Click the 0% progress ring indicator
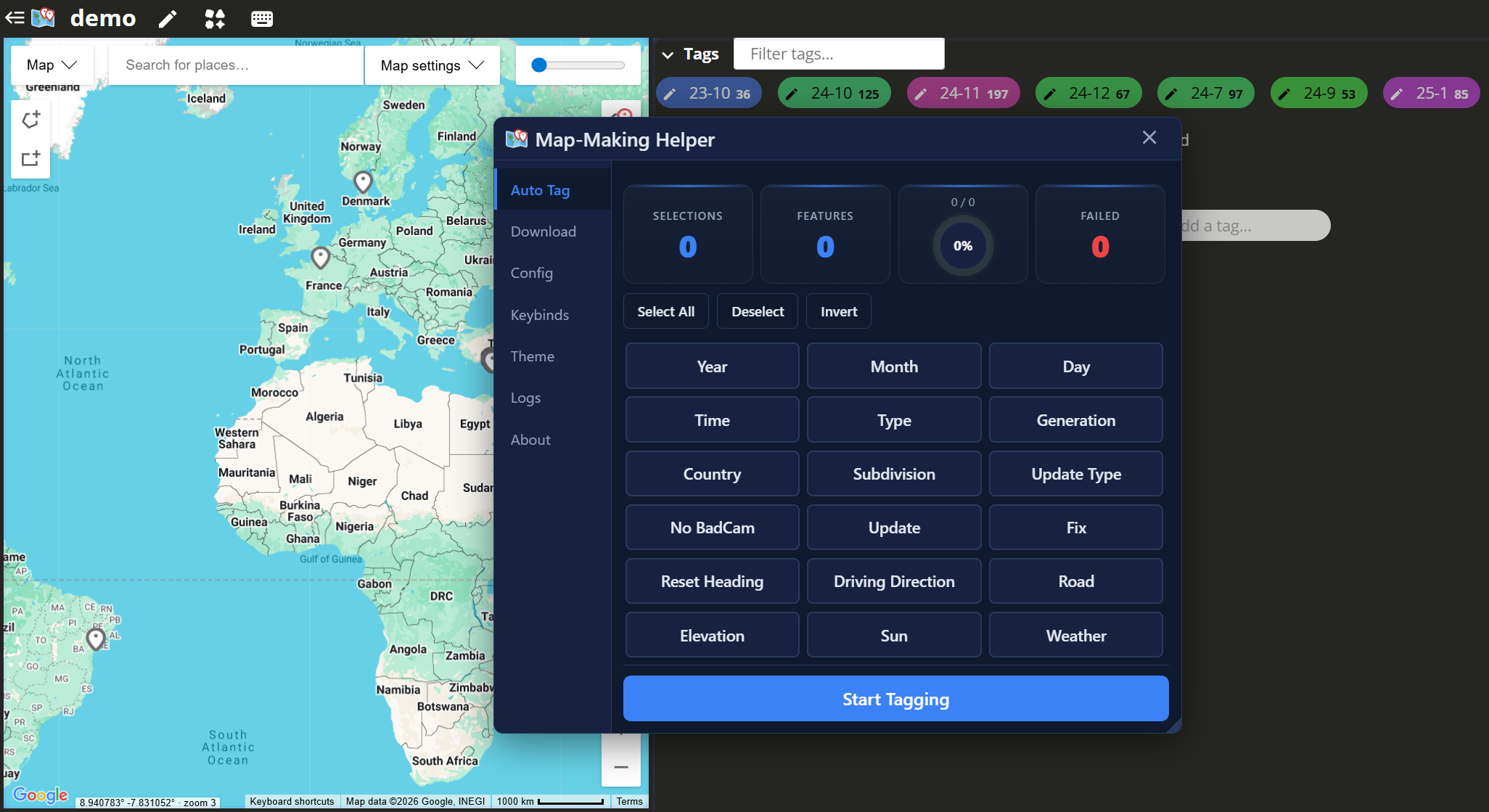This screenshot has height=812, width=1489. point(963,246)
